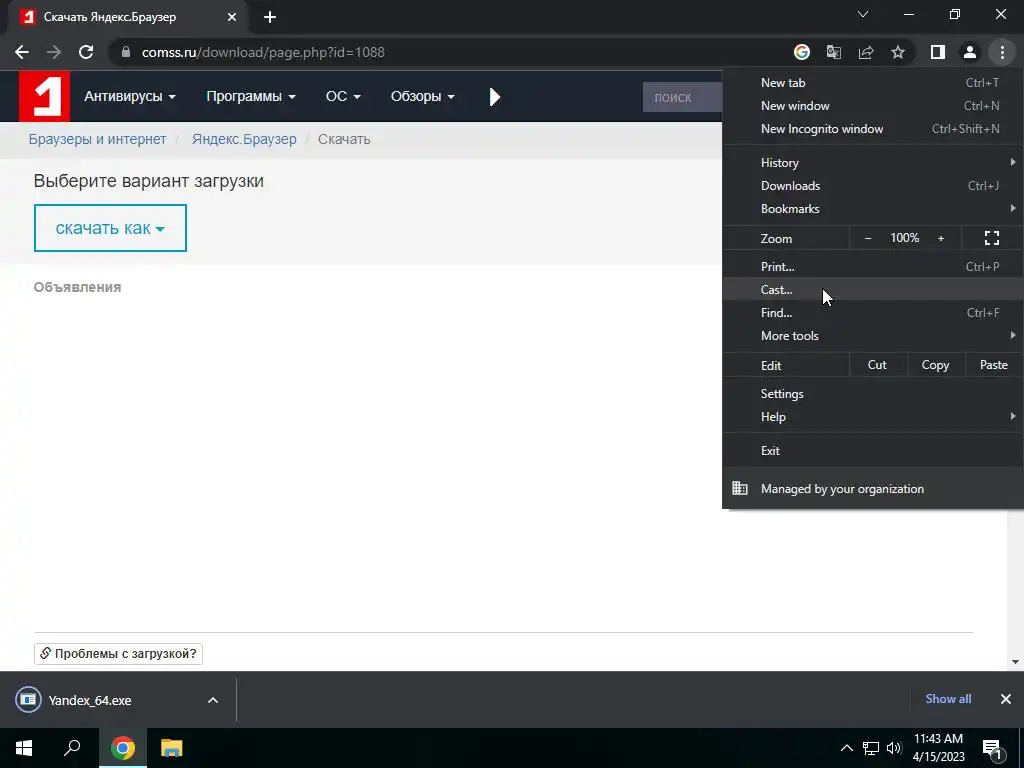The image size is (1024, 768).
Task: Choose Print... from the menu
Action: pyautogui.click(x=872, y=266)
